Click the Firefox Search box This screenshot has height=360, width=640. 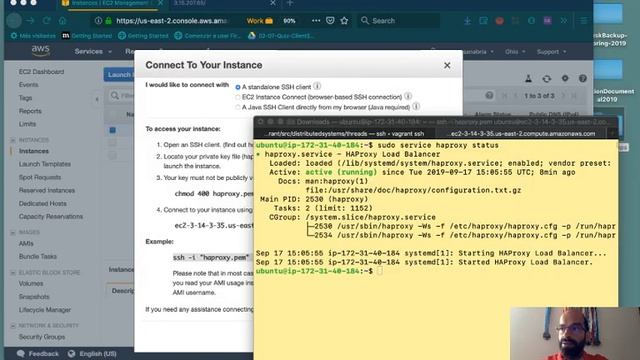tap(398, 20)
